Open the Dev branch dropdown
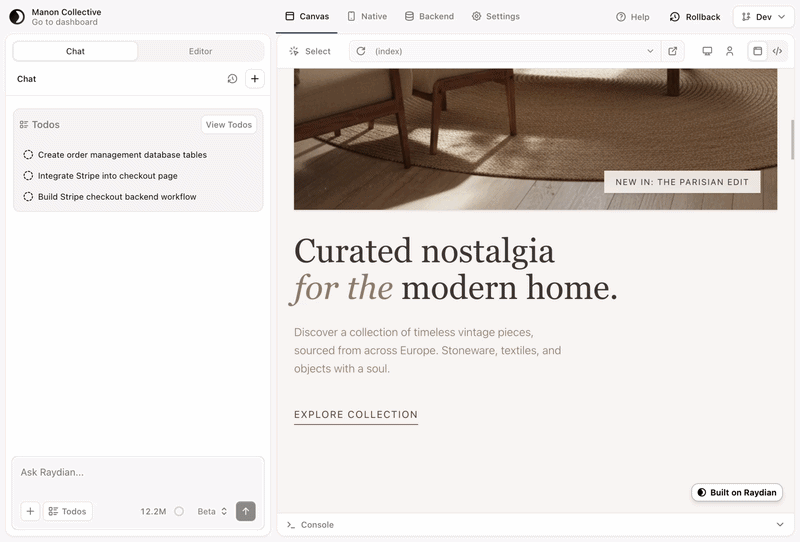The image size is (800, 542). tap(763, 17)
